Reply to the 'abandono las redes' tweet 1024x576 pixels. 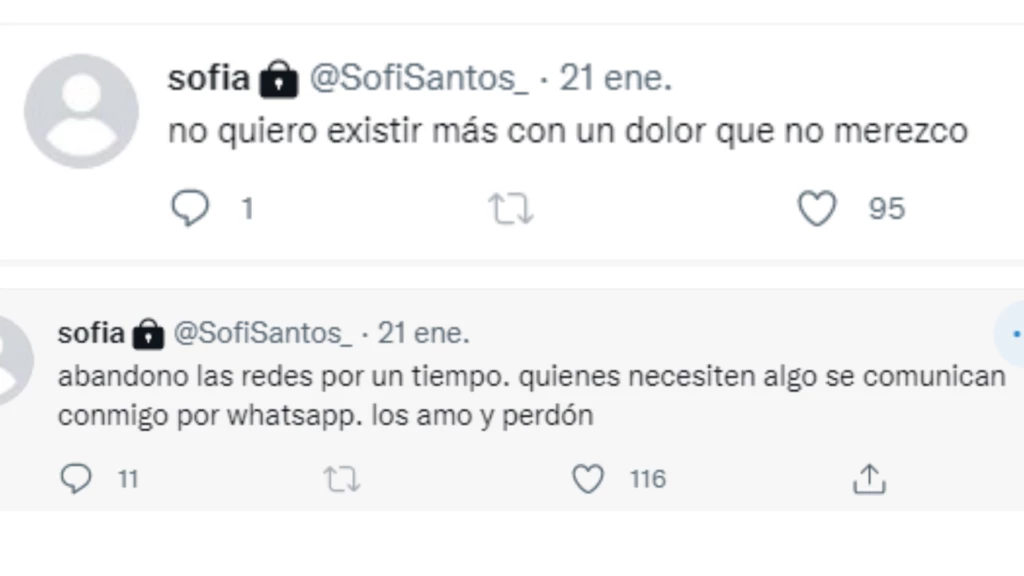(x=76, y=480)
